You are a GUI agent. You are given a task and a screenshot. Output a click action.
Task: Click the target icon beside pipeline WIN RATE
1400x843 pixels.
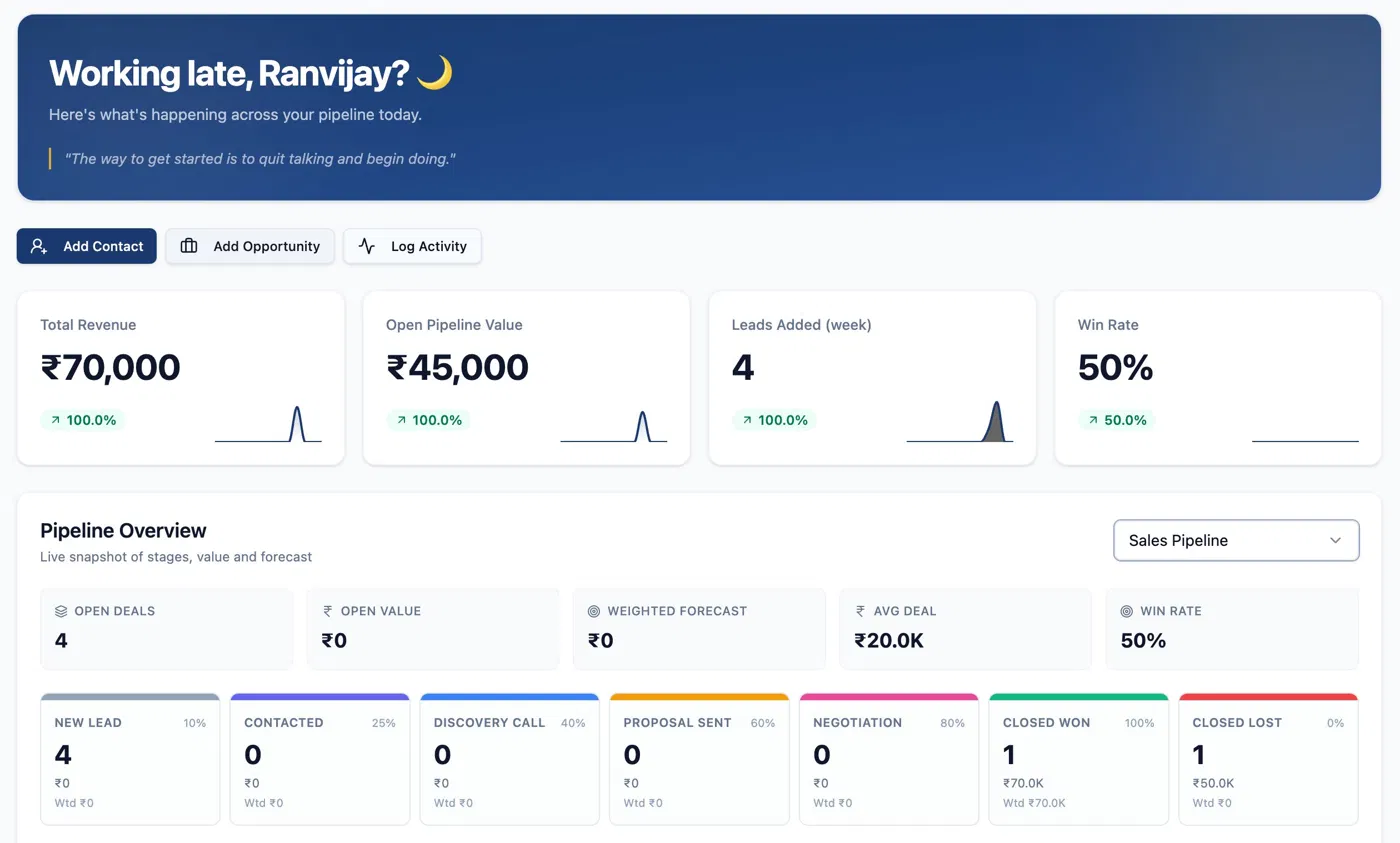[1127, 611]
